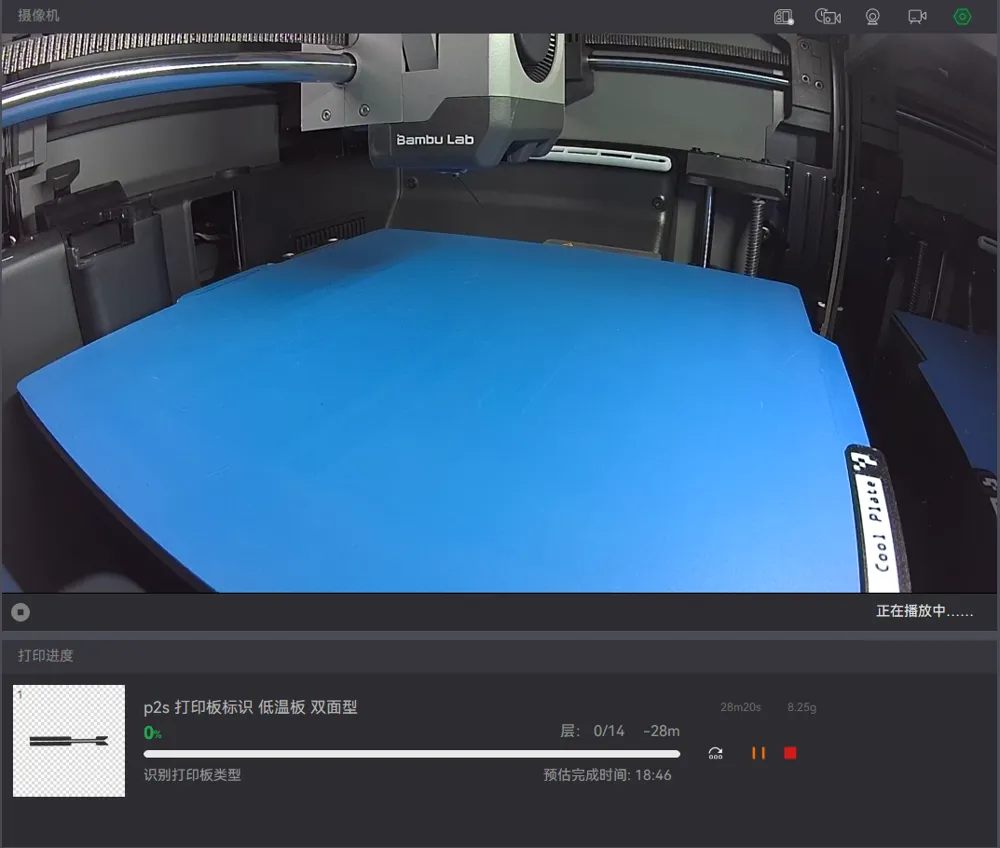
Task: Click the print options loop icon
Action: (x=715, y=753)
